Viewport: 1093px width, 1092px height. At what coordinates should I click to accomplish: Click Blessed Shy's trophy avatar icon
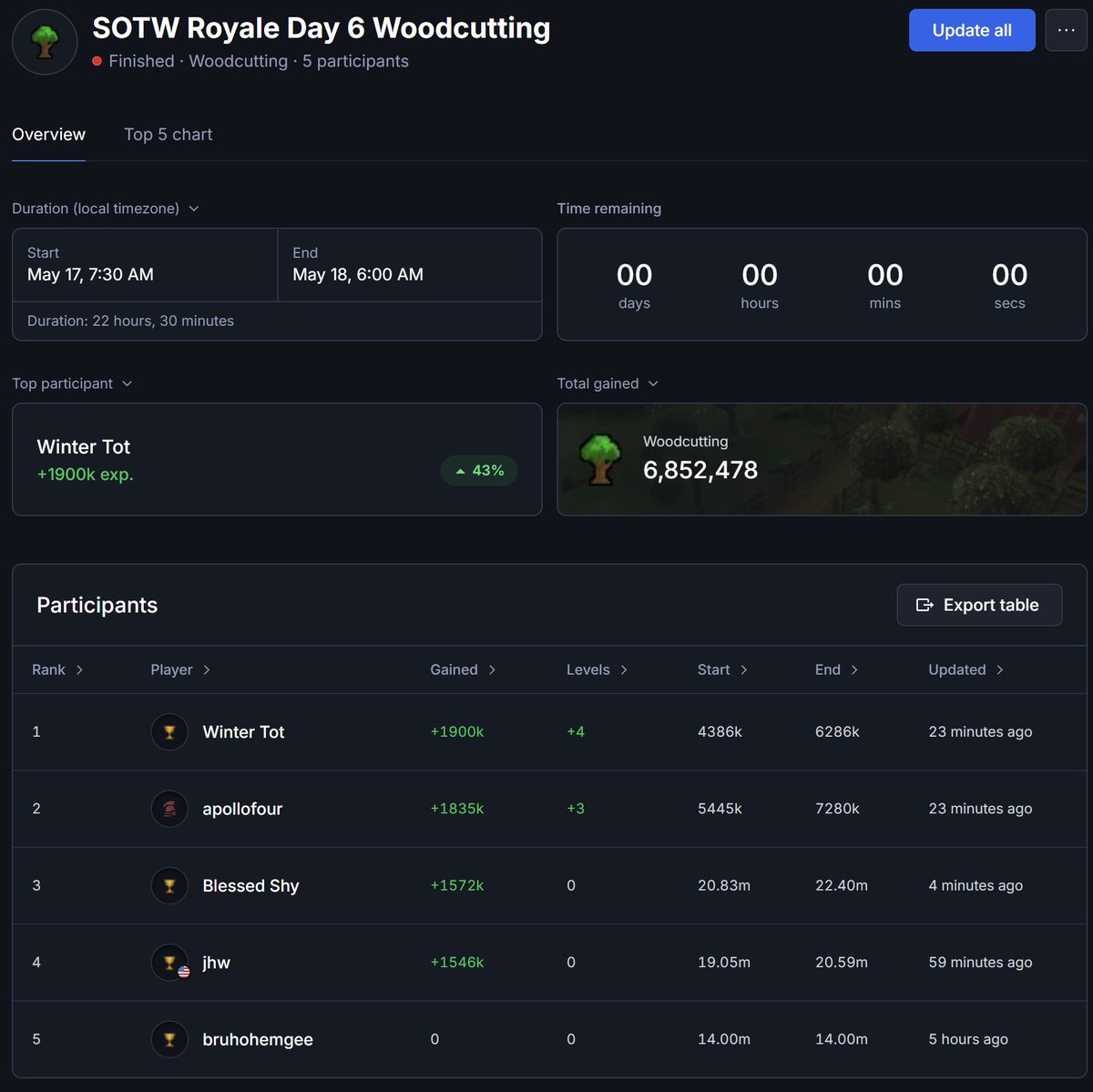(x=169, y=885)
